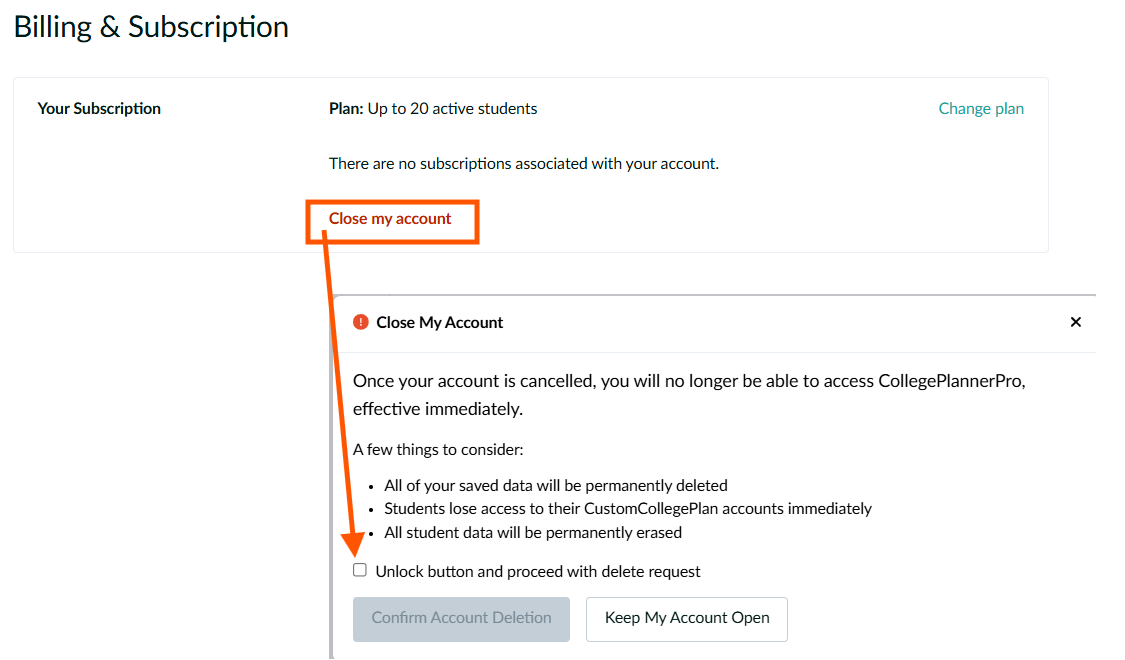Tick the Unlock button and proceed checkbox
The width and height of the screenshot is (1125, 660).
point(359,570)
